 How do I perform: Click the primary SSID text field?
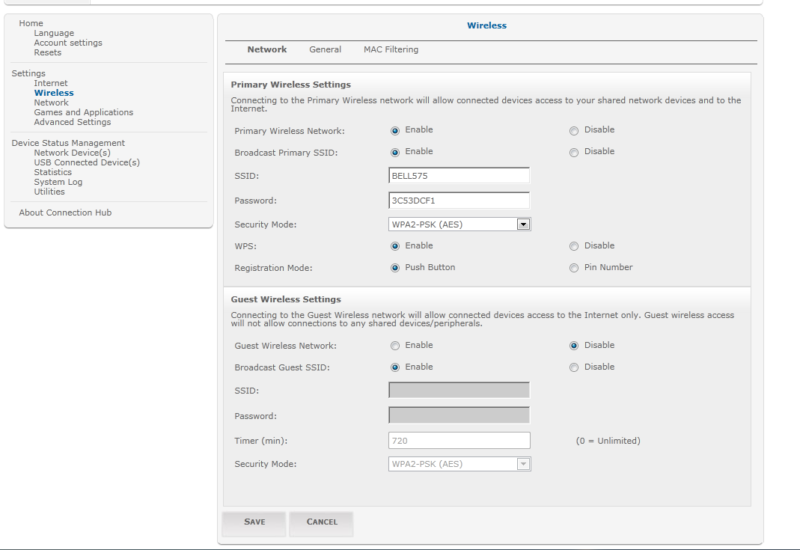coord(458,176)
